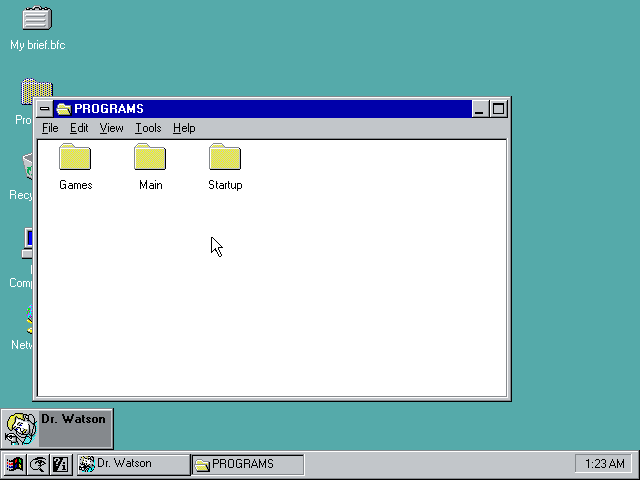Open the Help menu
Viewport: 640px width, 480px height.
point(184,128)
